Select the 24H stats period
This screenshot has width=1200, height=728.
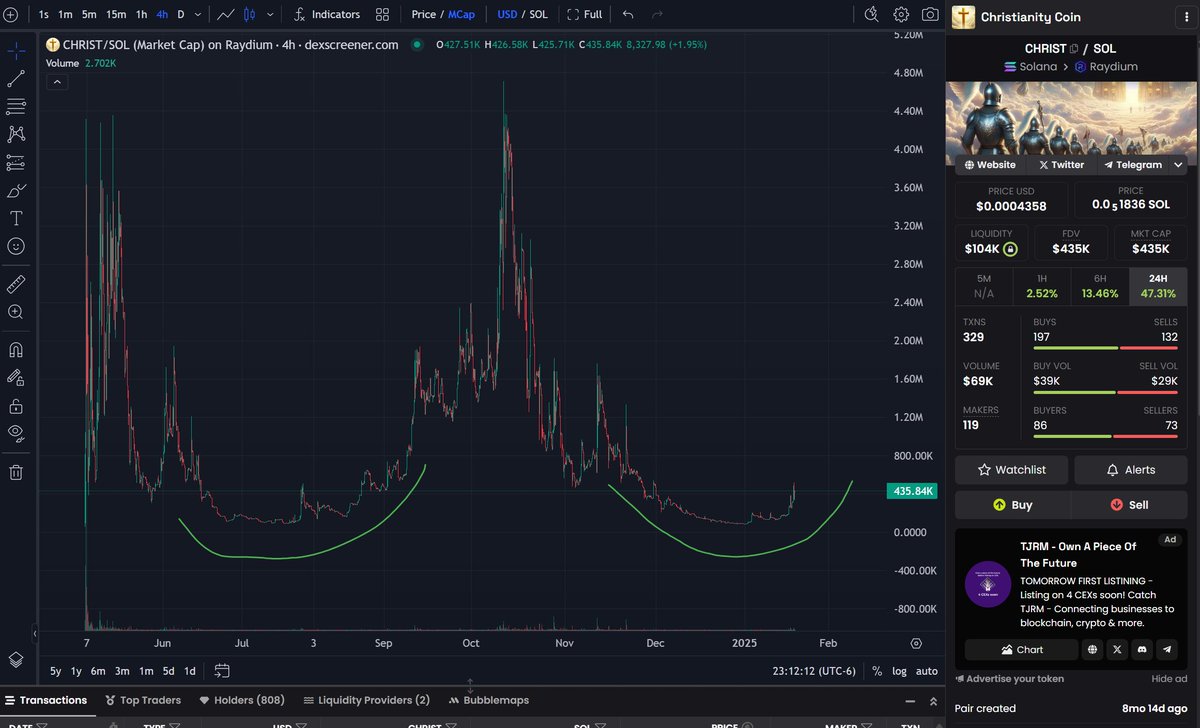tap(1158, 286)
